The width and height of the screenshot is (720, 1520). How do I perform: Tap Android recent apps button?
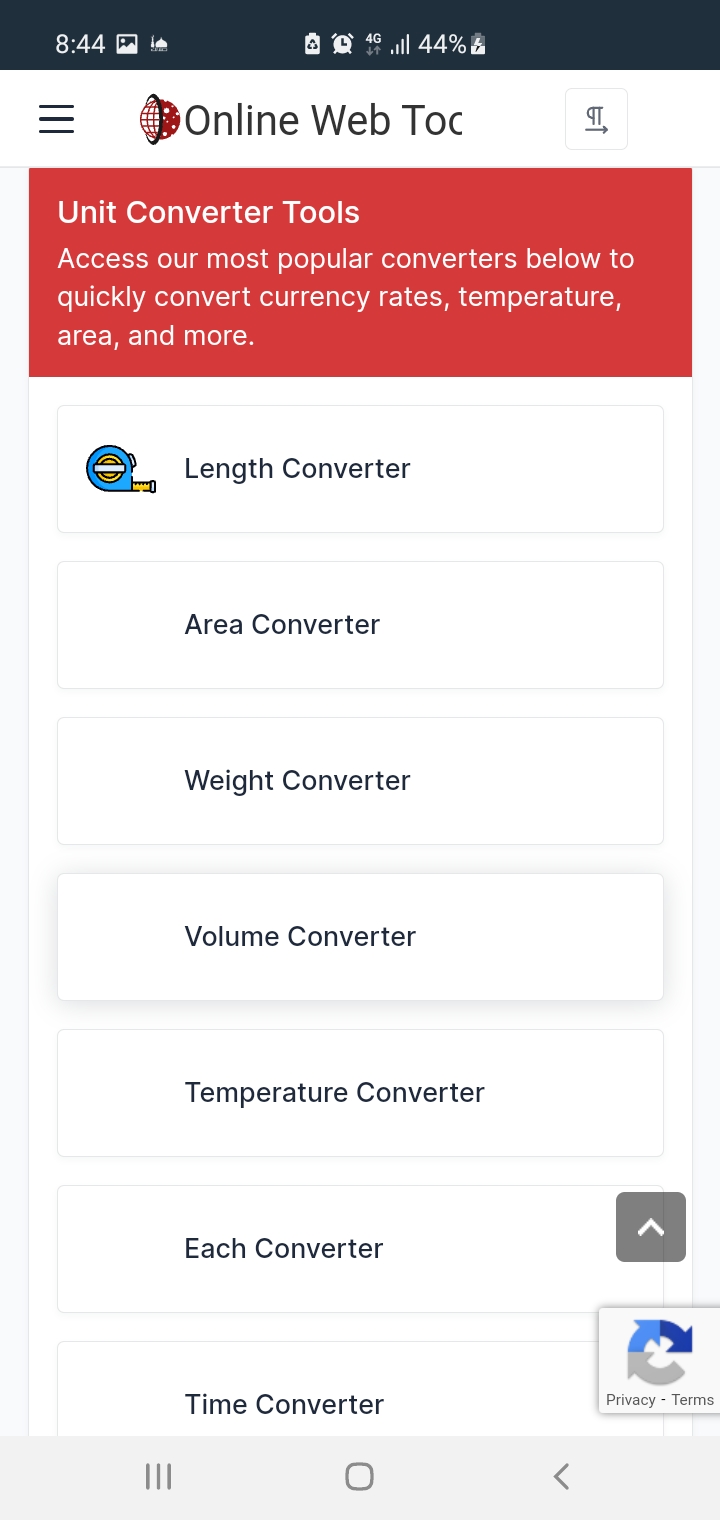[x=158, y=1476]
